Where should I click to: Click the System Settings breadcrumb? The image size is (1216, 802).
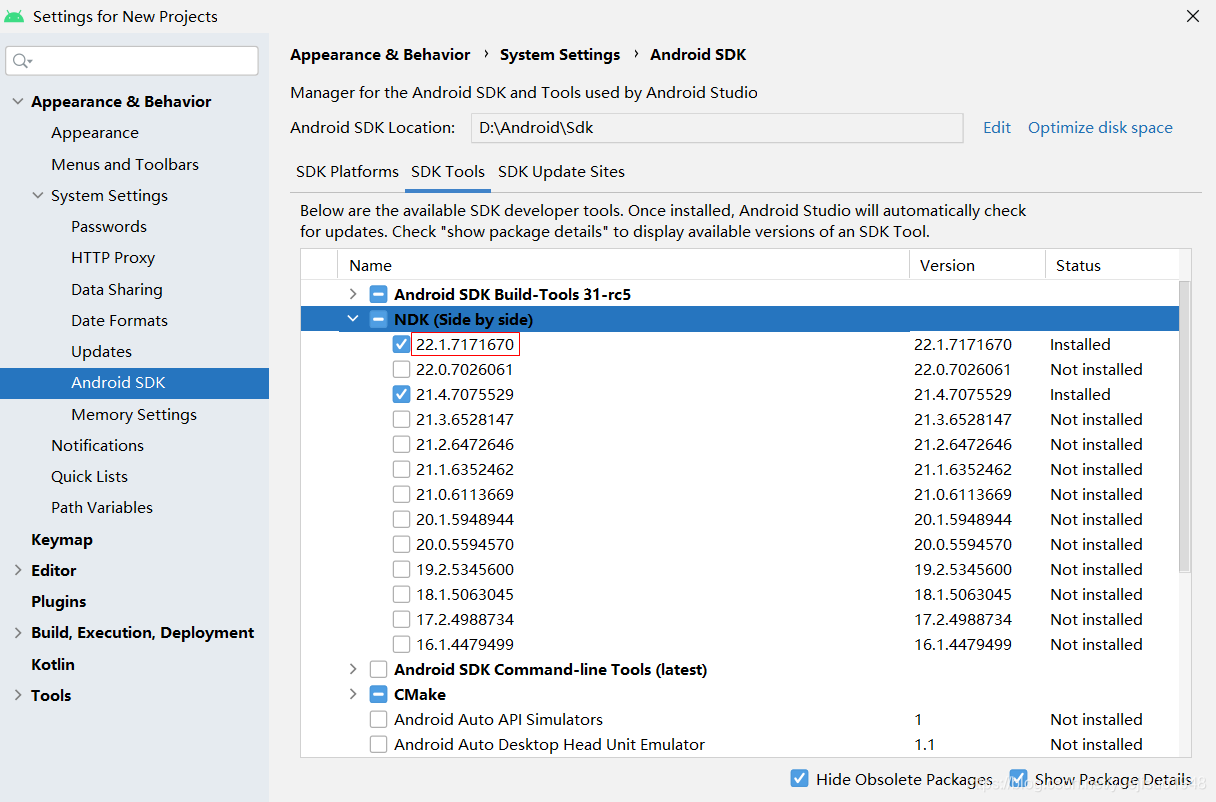click(560, 54)
